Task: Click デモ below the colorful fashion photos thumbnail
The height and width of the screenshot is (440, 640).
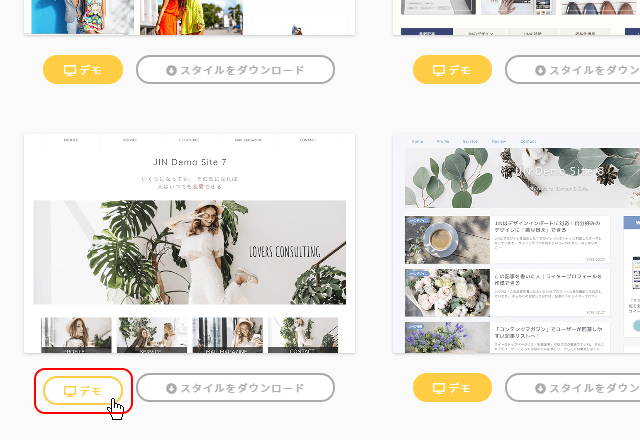Action: click(83, 69)
